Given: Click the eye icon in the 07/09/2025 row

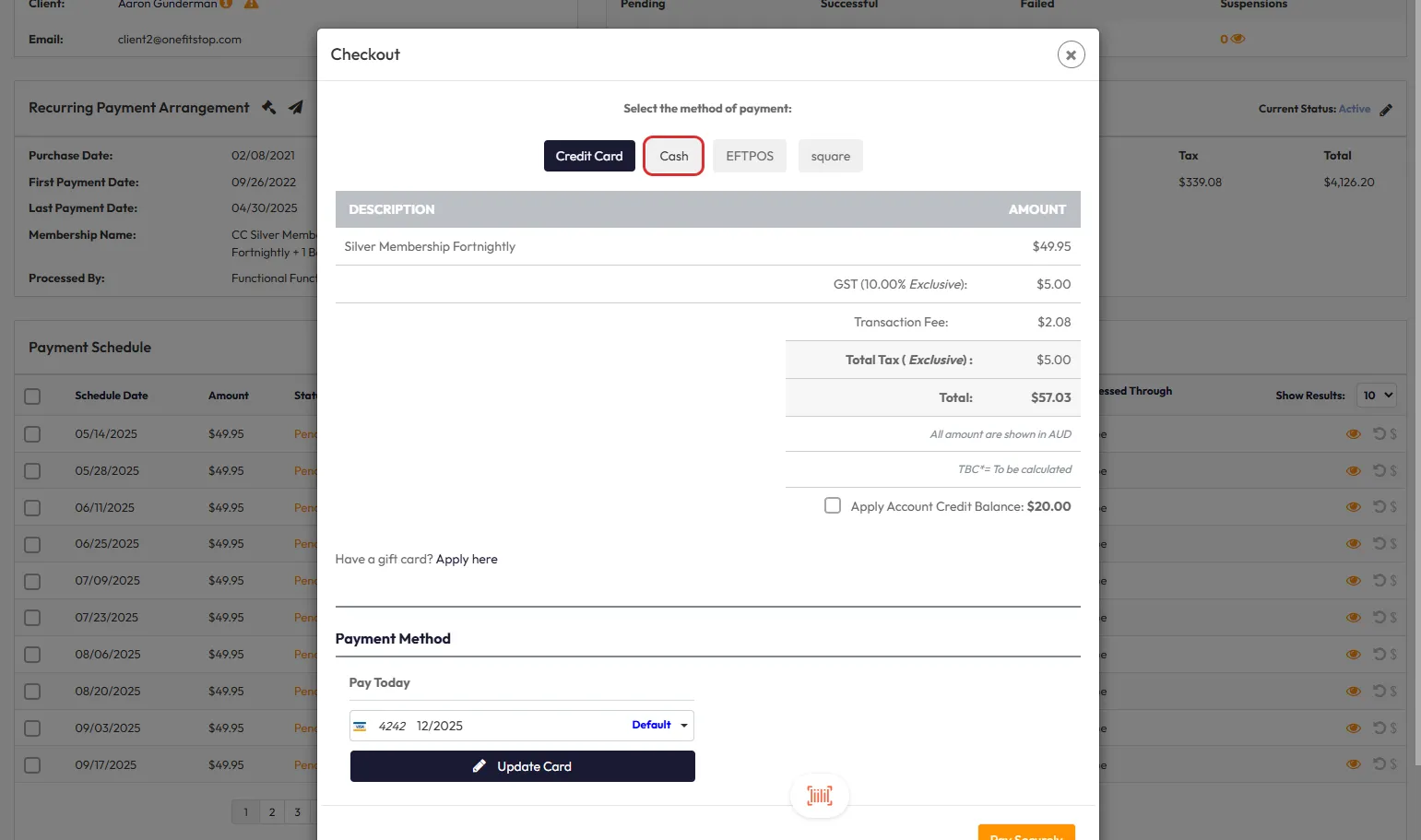Looking at the screenshot, I should 1353,581.
